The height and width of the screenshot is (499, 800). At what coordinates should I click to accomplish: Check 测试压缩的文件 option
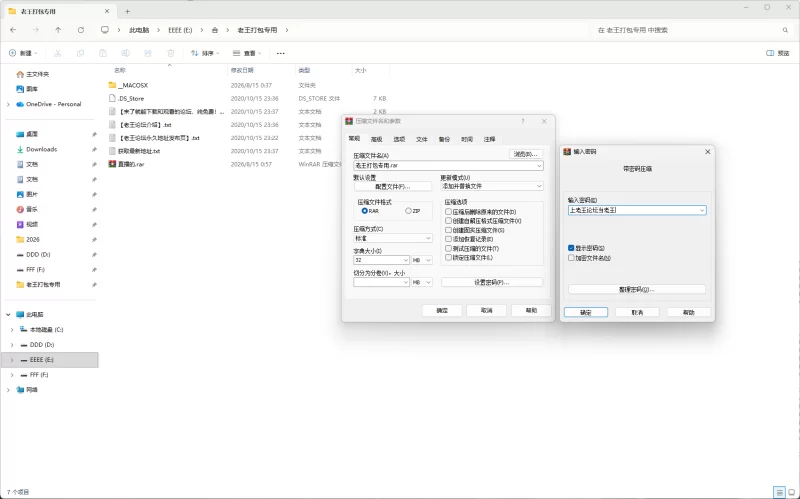(448, 248)
